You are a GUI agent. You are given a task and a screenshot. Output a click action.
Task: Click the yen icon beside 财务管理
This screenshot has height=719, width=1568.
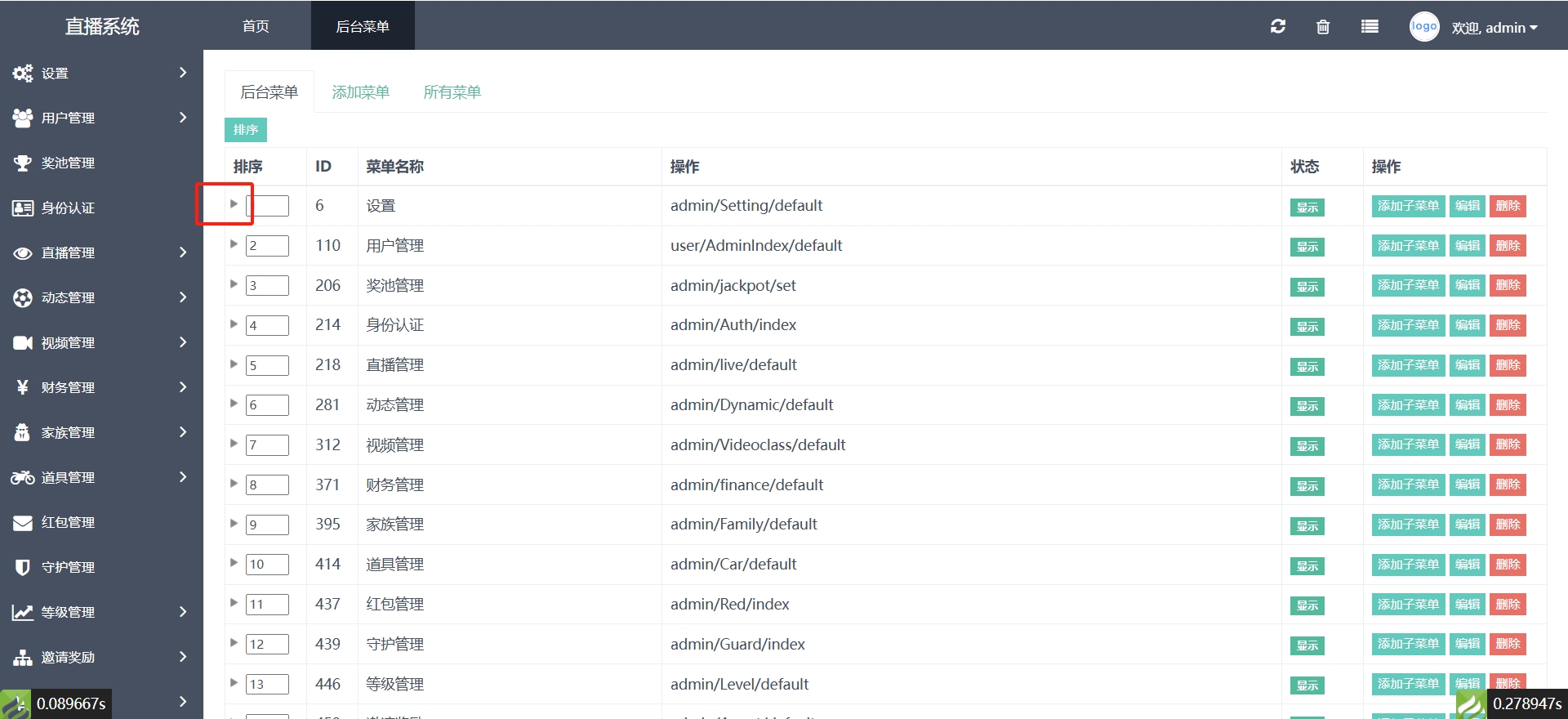pos(22,387)
